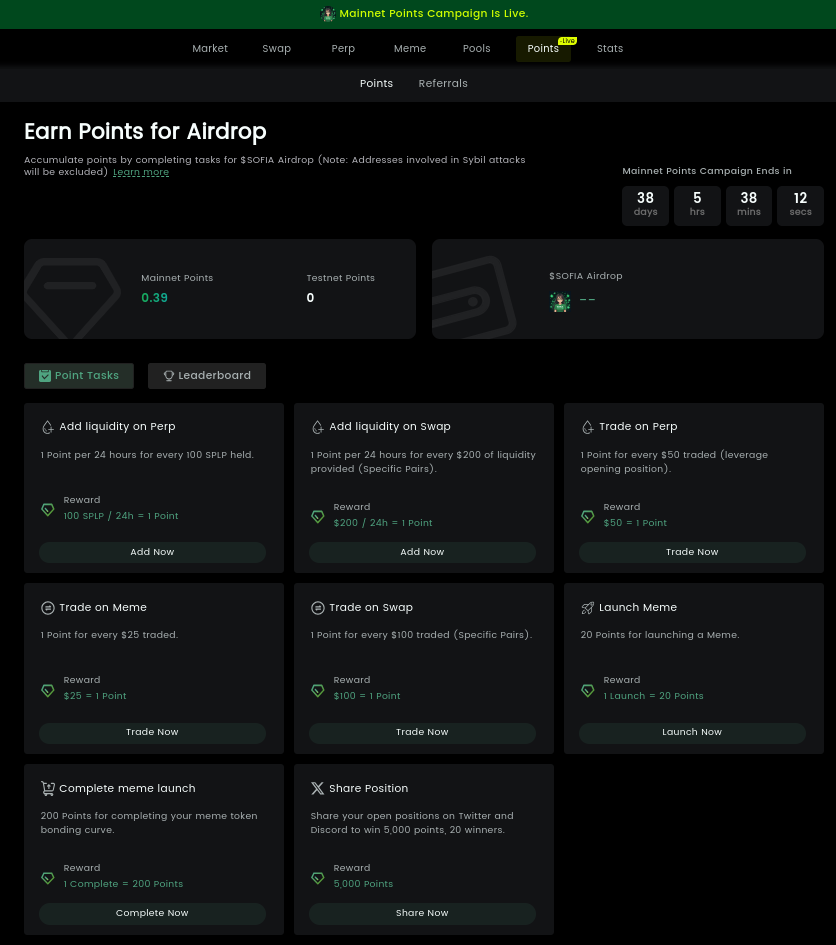Click Complete Now button
This screenshot has width=836, height=945.
click(x=152, y=913)
